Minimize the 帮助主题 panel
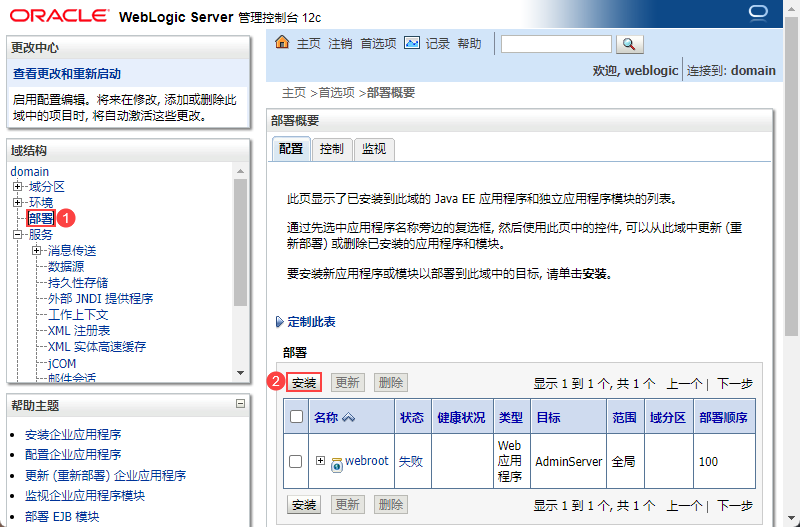The image size is (800, 527). [x=240, y=404]
